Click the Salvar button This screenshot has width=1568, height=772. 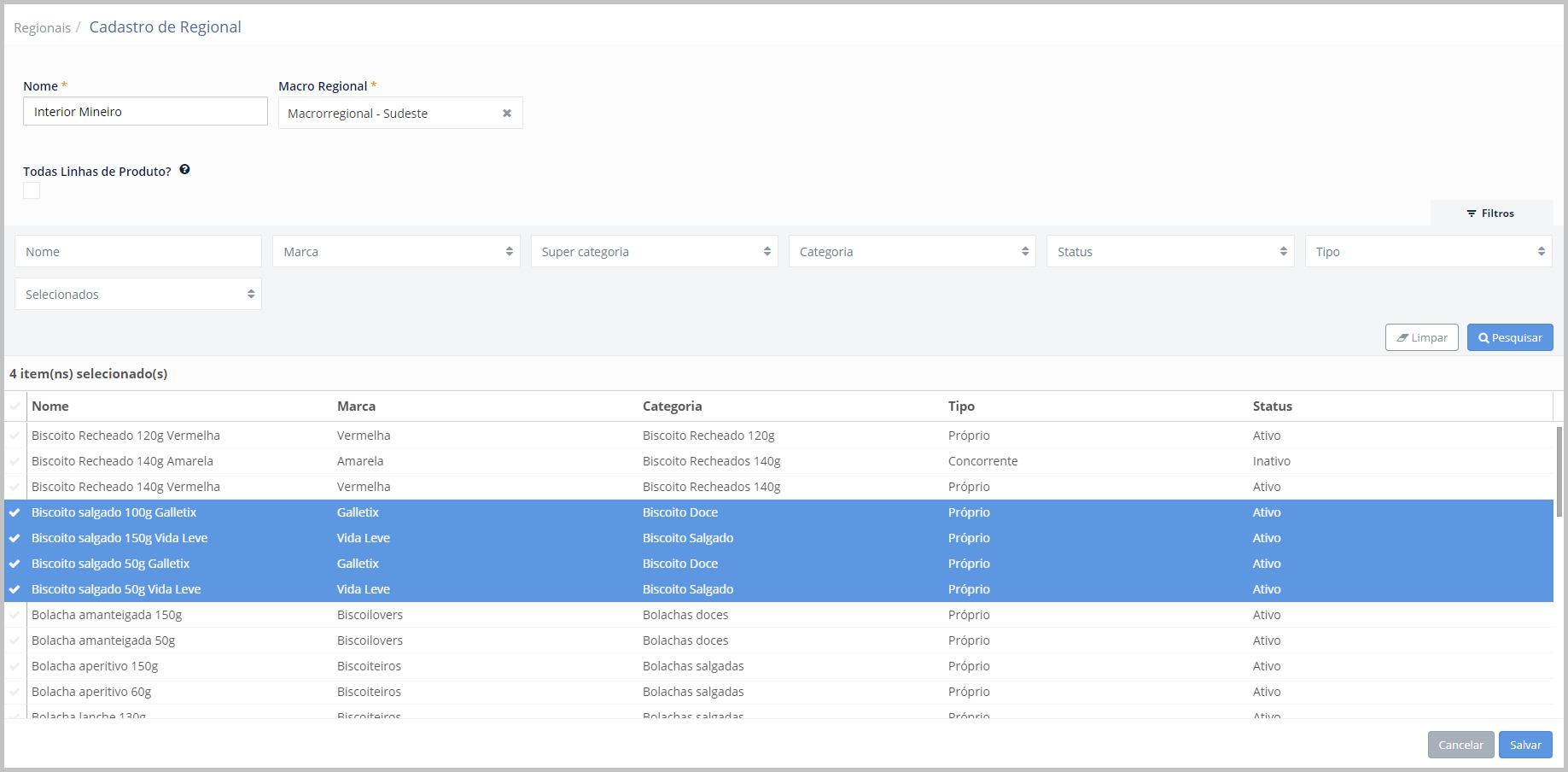pyautogui.click(x=1524, y=745)
